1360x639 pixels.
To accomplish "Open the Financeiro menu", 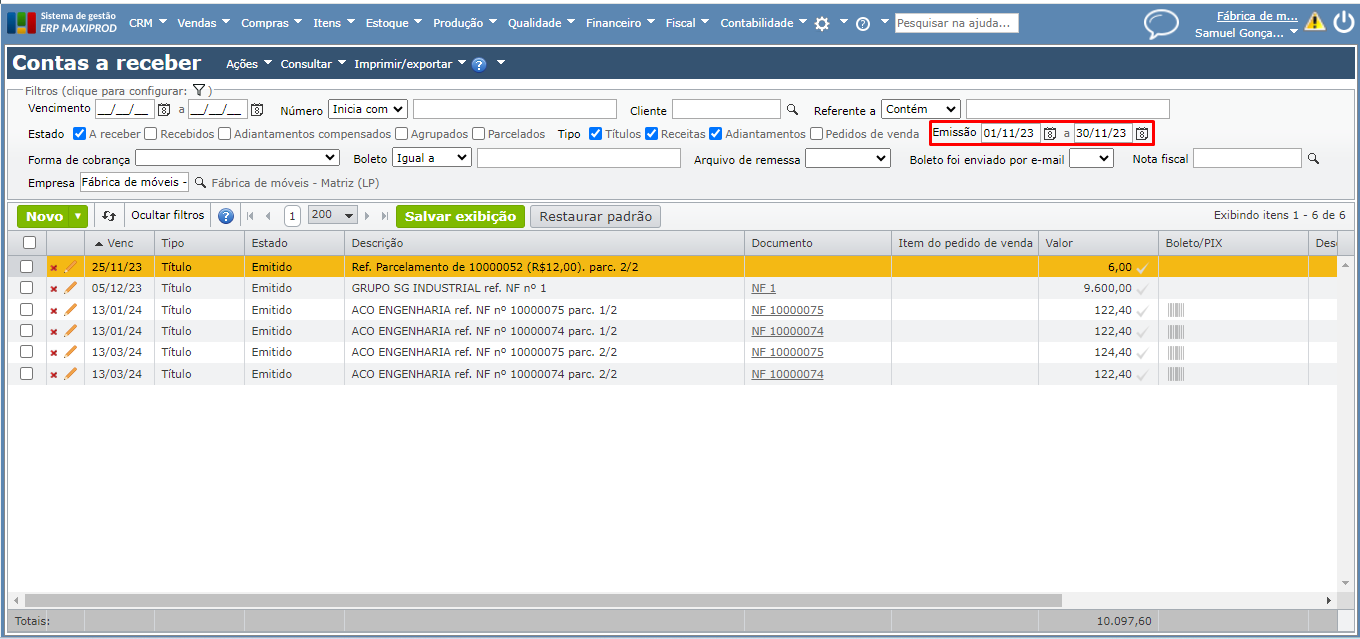I will click(x=619, y=23).
